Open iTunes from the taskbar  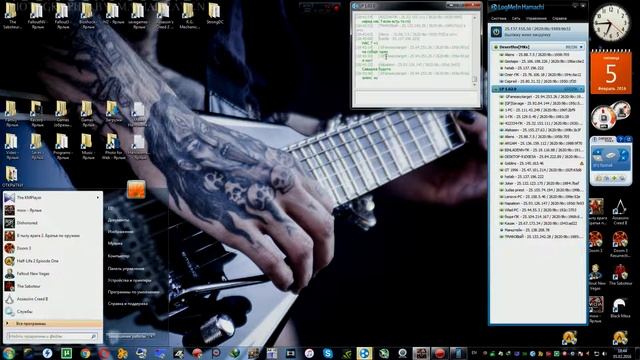tap(309, 353)
